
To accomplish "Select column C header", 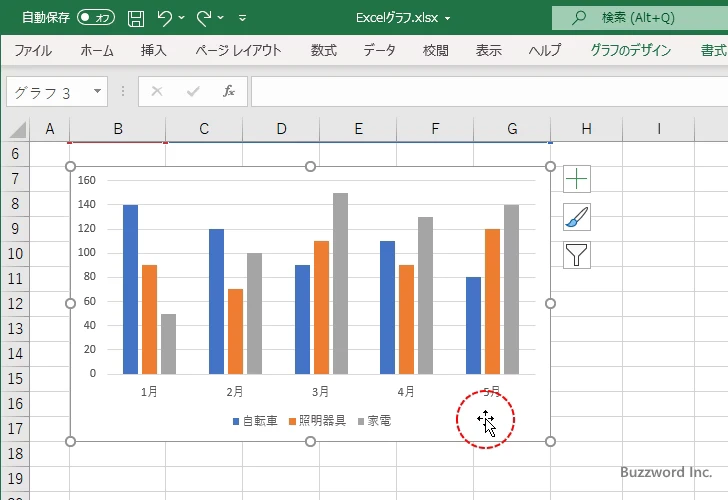I will click(204, 129).
